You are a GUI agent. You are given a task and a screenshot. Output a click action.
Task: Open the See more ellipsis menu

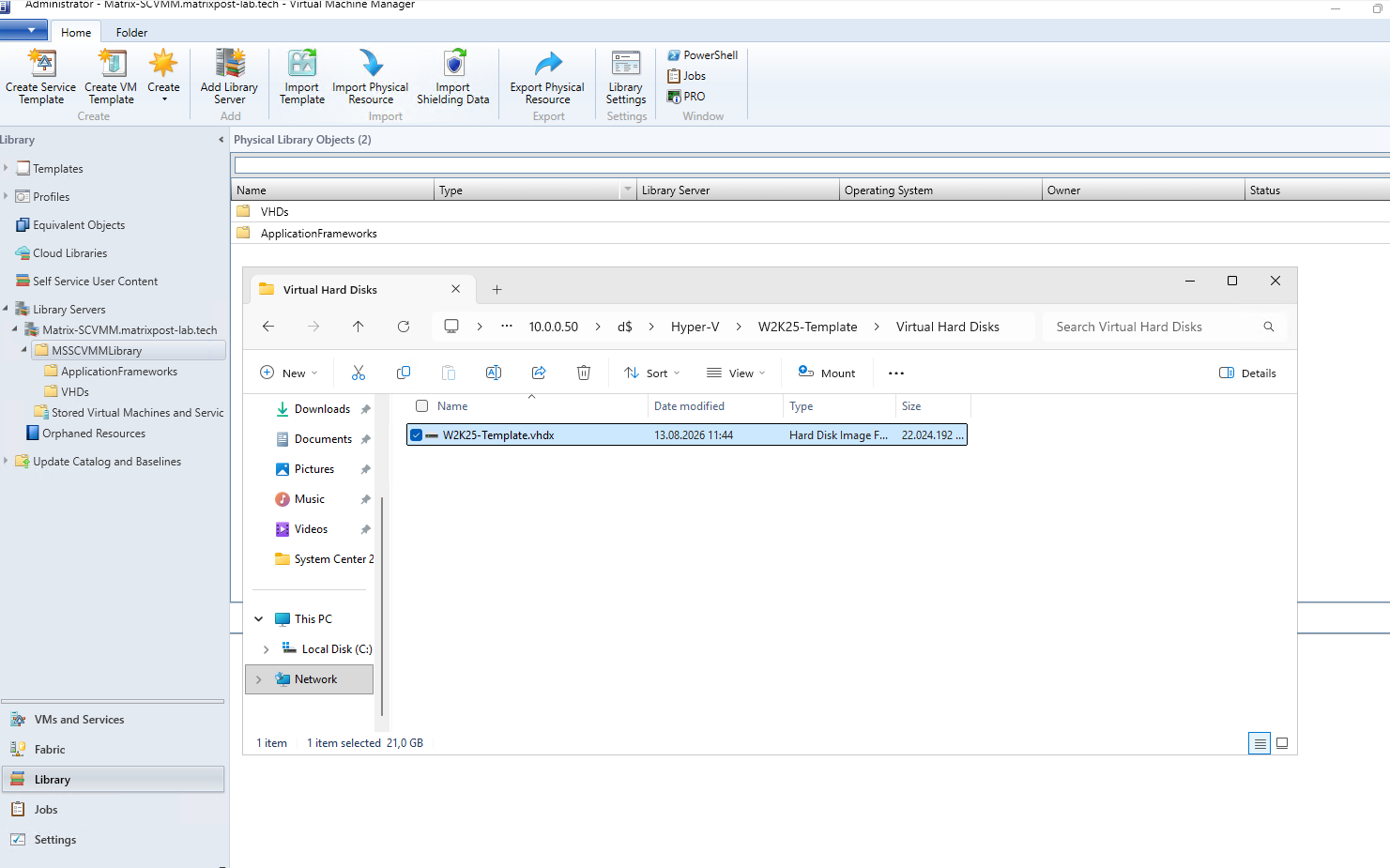click(x=896, y=373)
